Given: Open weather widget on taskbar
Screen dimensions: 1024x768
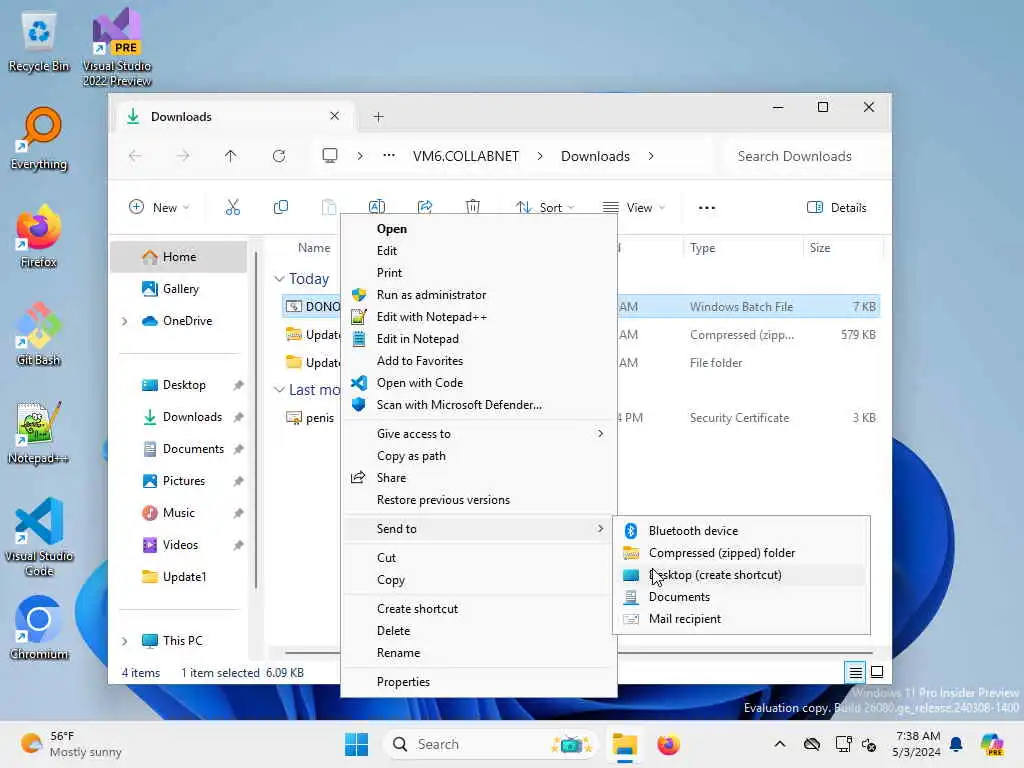Looking at the screenshot, I should 71,744.
